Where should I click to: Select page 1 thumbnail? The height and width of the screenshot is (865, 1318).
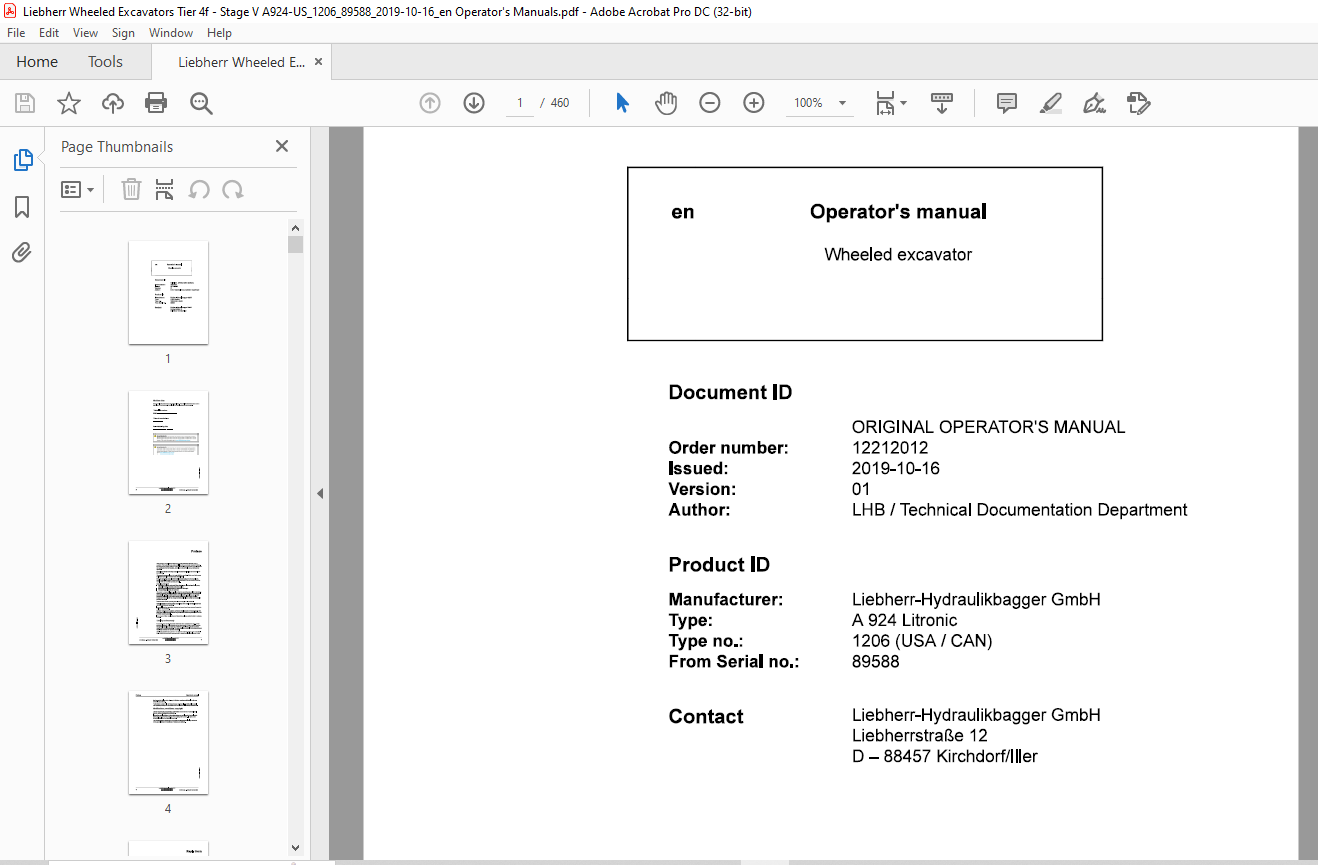click(168, 292)
